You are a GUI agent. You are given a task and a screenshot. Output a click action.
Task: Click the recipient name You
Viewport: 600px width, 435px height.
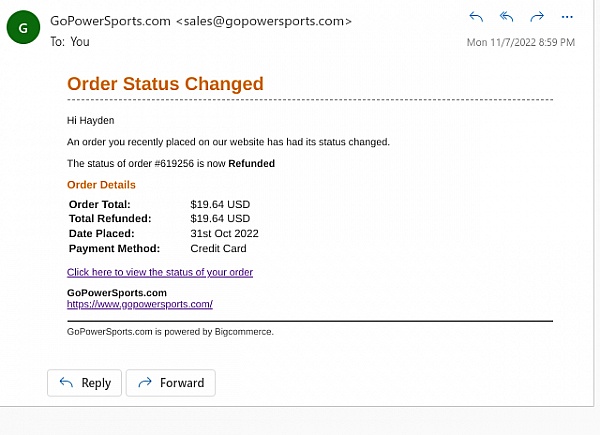pos(80,41)
